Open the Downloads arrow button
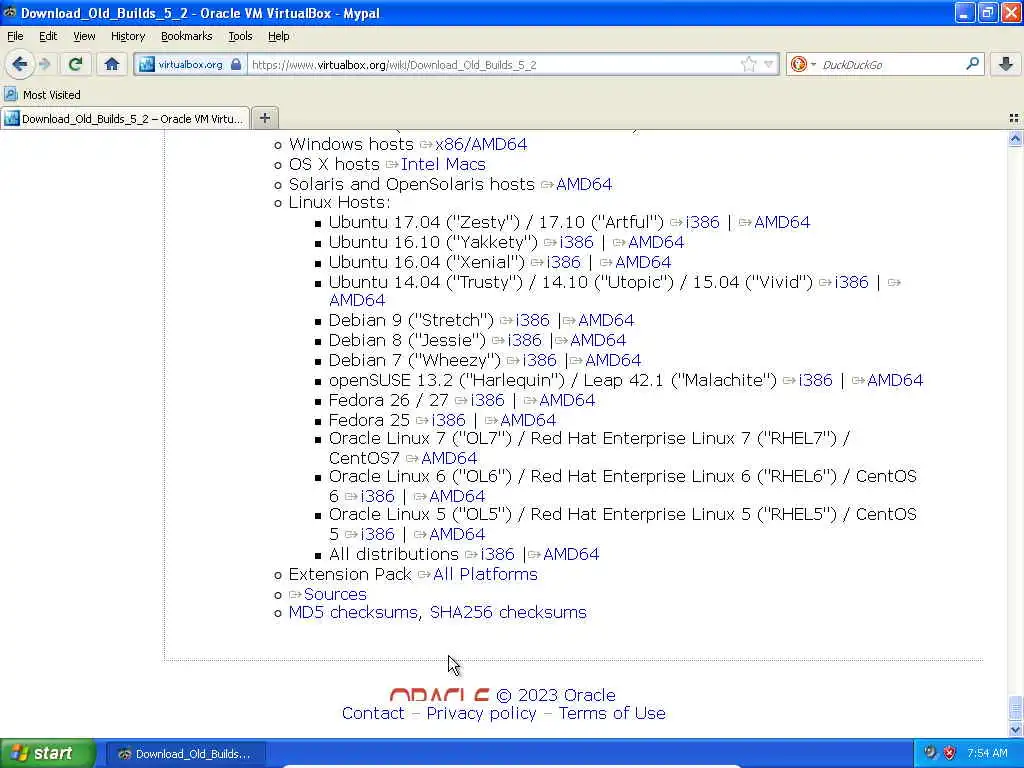This screenshot has height=768, width=1024. (1006, 64)
